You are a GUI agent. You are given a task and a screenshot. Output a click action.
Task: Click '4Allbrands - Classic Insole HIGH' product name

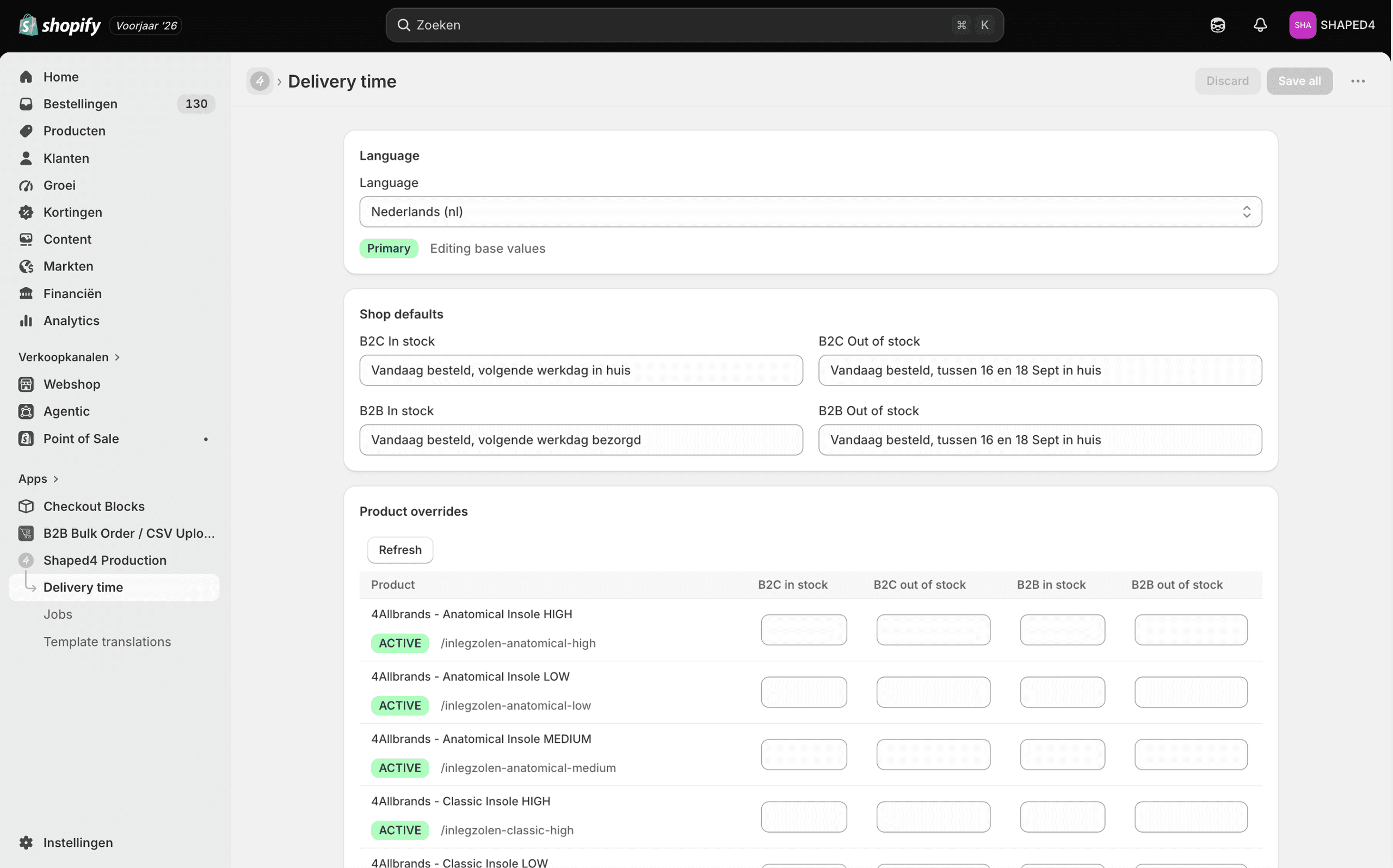[460, 802]
